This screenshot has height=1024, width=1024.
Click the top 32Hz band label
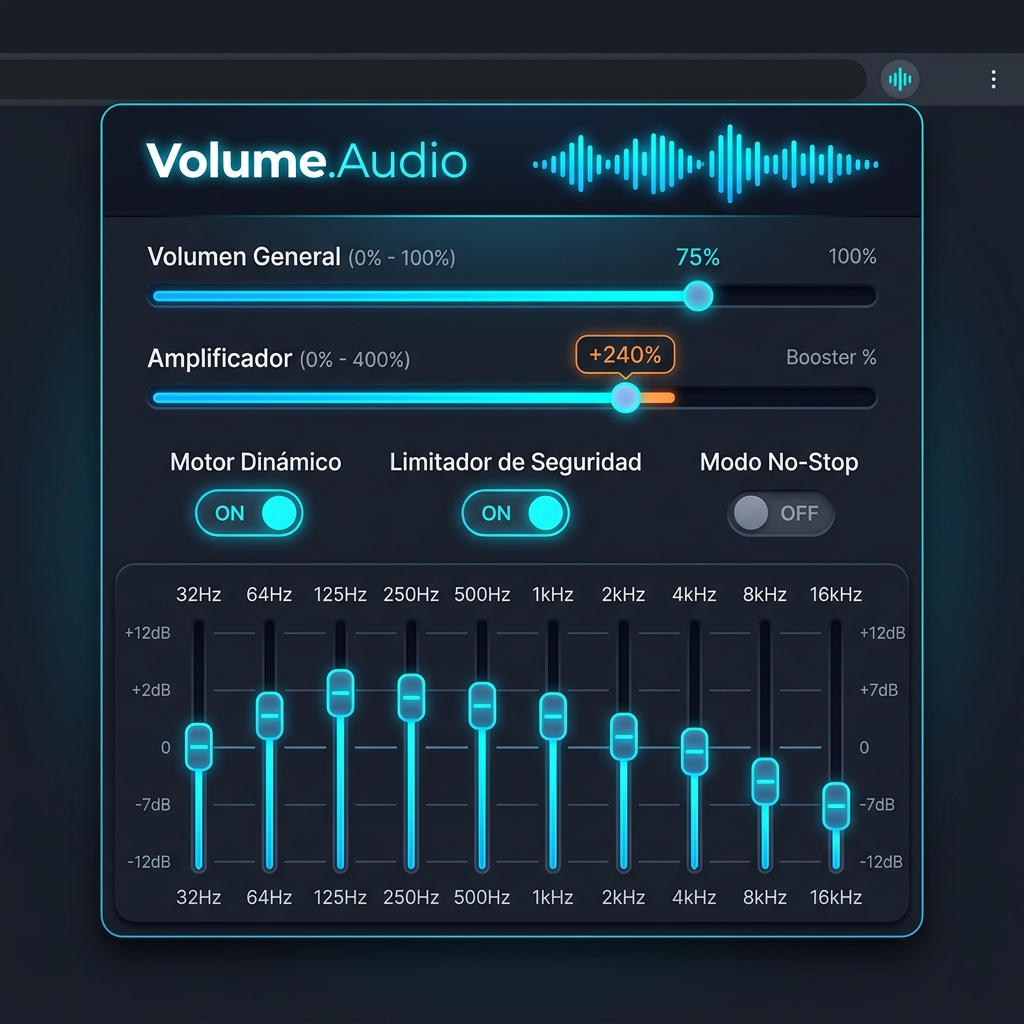click(199, 594)
